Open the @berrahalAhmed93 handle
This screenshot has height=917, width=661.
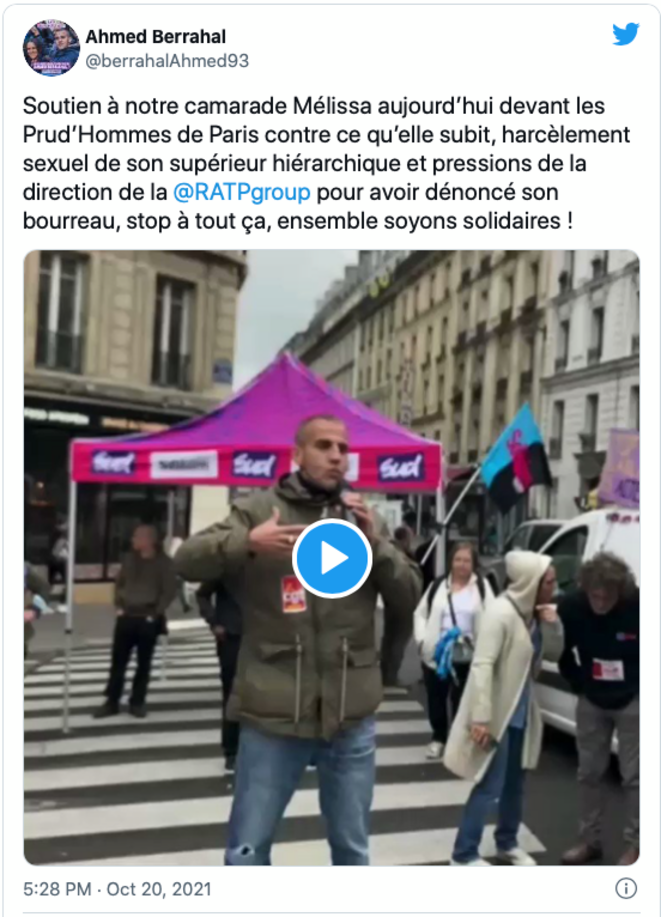click(x=167, y=61)
